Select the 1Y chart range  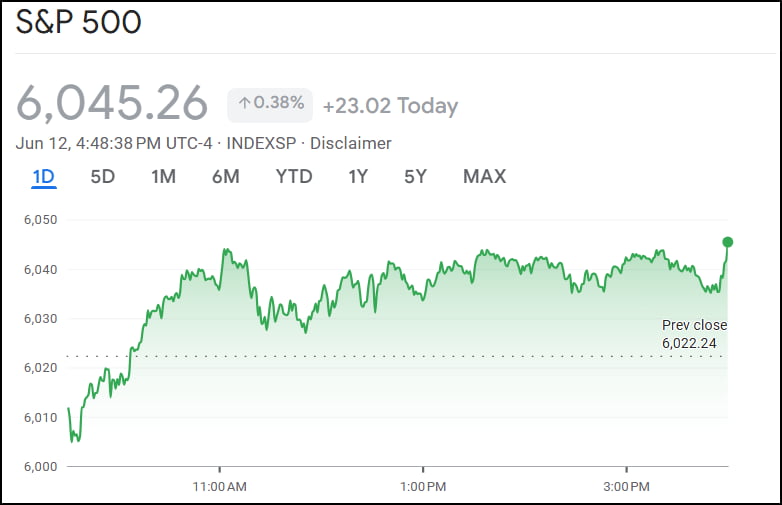point(358,176)
